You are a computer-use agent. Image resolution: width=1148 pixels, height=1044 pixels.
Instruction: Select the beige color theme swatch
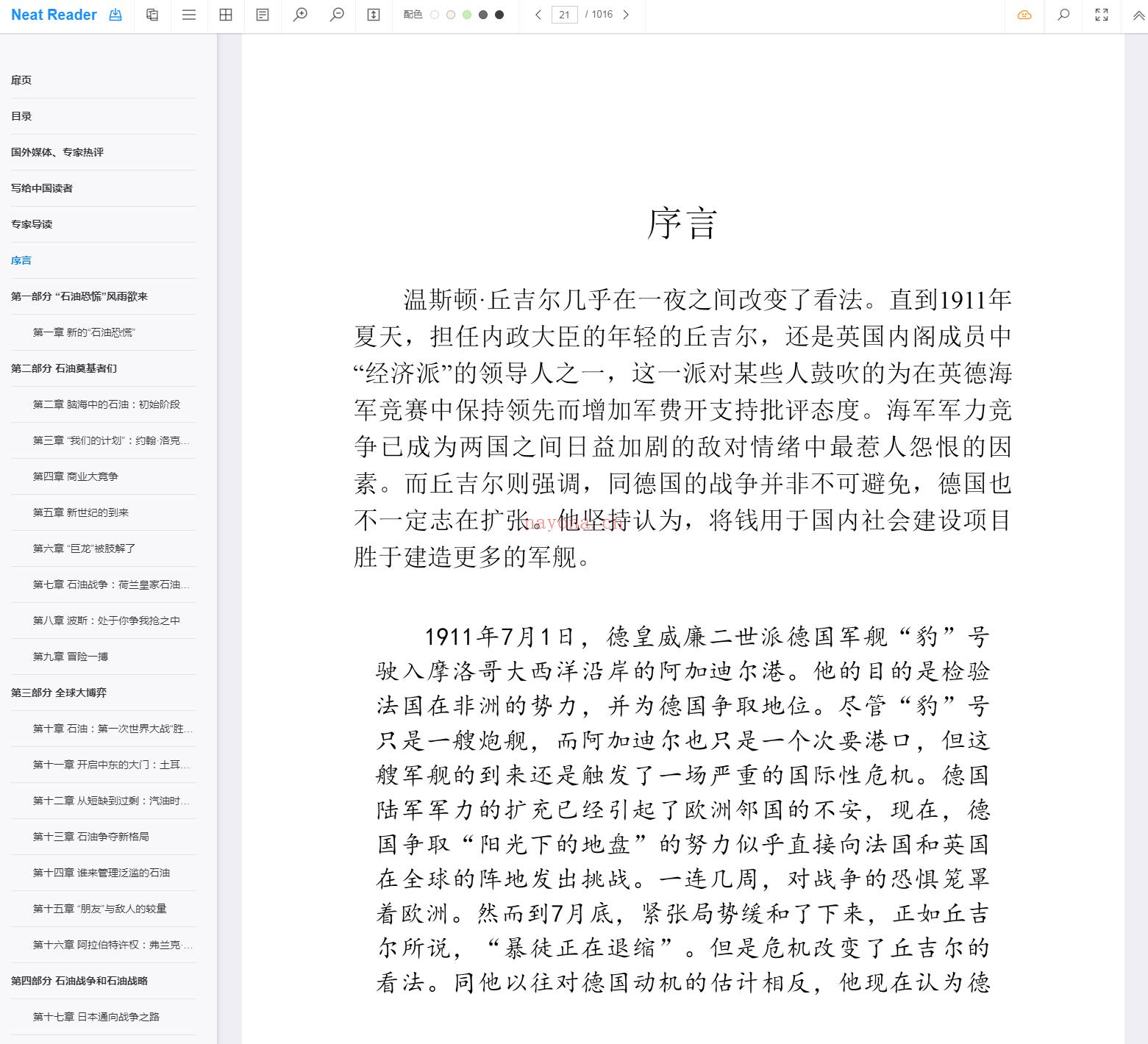451,15
